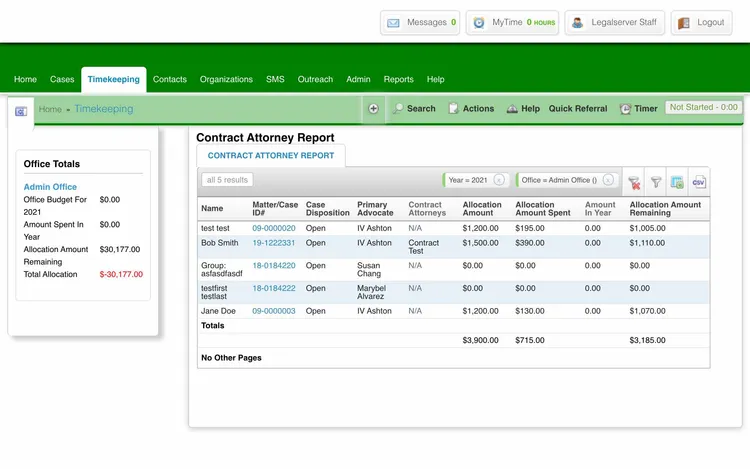Click the Quick Referral link
The height and width of the screenshot is (469, 750).
tap(578, 108)
